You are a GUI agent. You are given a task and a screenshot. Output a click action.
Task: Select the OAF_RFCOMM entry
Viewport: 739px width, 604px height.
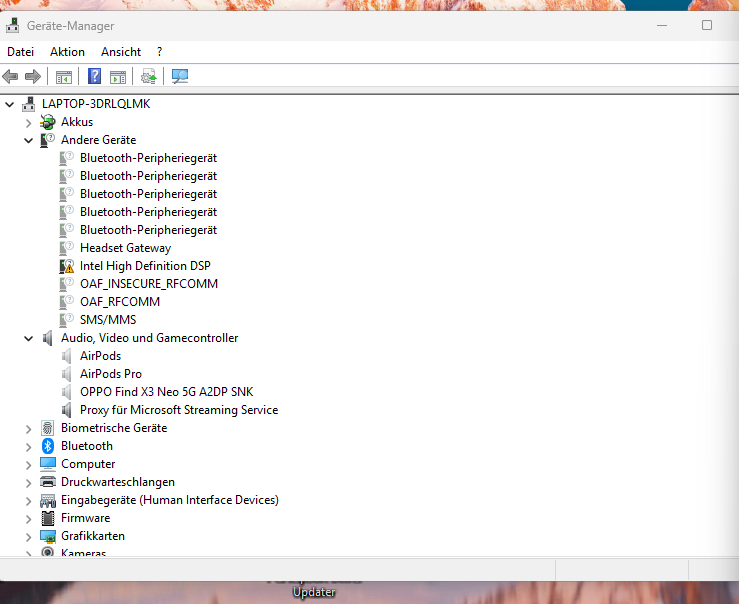tap(120, 302)
